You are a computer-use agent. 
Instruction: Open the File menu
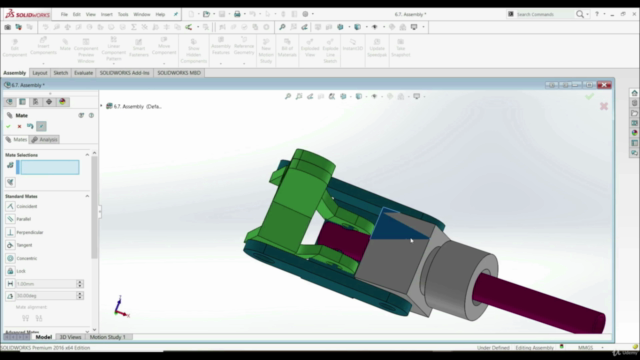coord(64,14)
